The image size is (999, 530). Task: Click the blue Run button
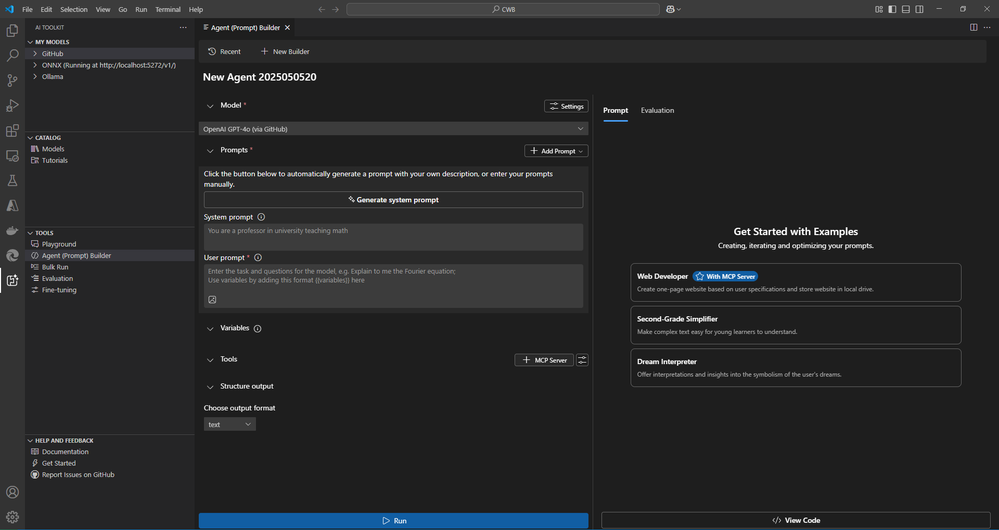393,521
